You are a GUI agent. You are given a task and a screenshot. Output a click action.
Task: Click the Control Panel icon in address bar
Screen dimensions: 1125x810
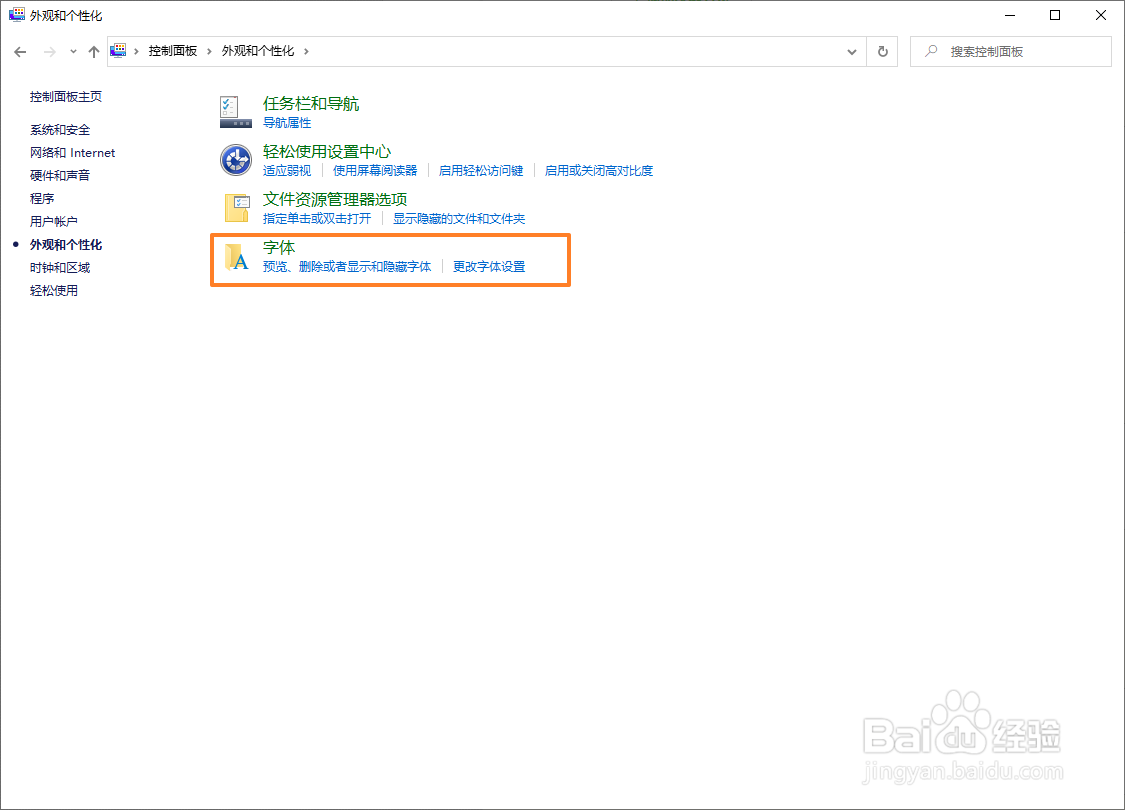click(x=118, y=50)
